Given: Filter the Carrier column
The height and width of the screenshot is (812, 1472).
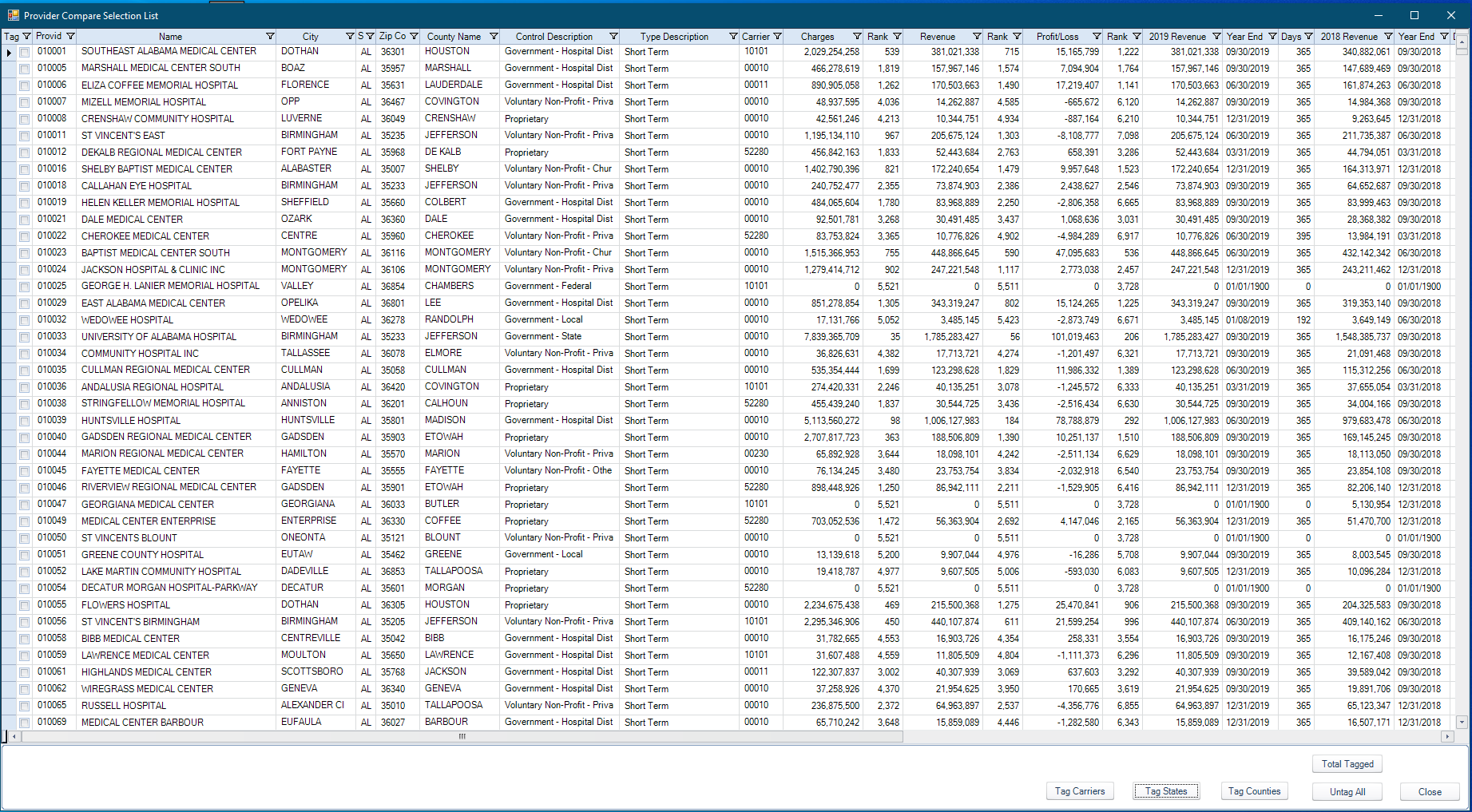Looking at the screenshot, I should [779, 36].
